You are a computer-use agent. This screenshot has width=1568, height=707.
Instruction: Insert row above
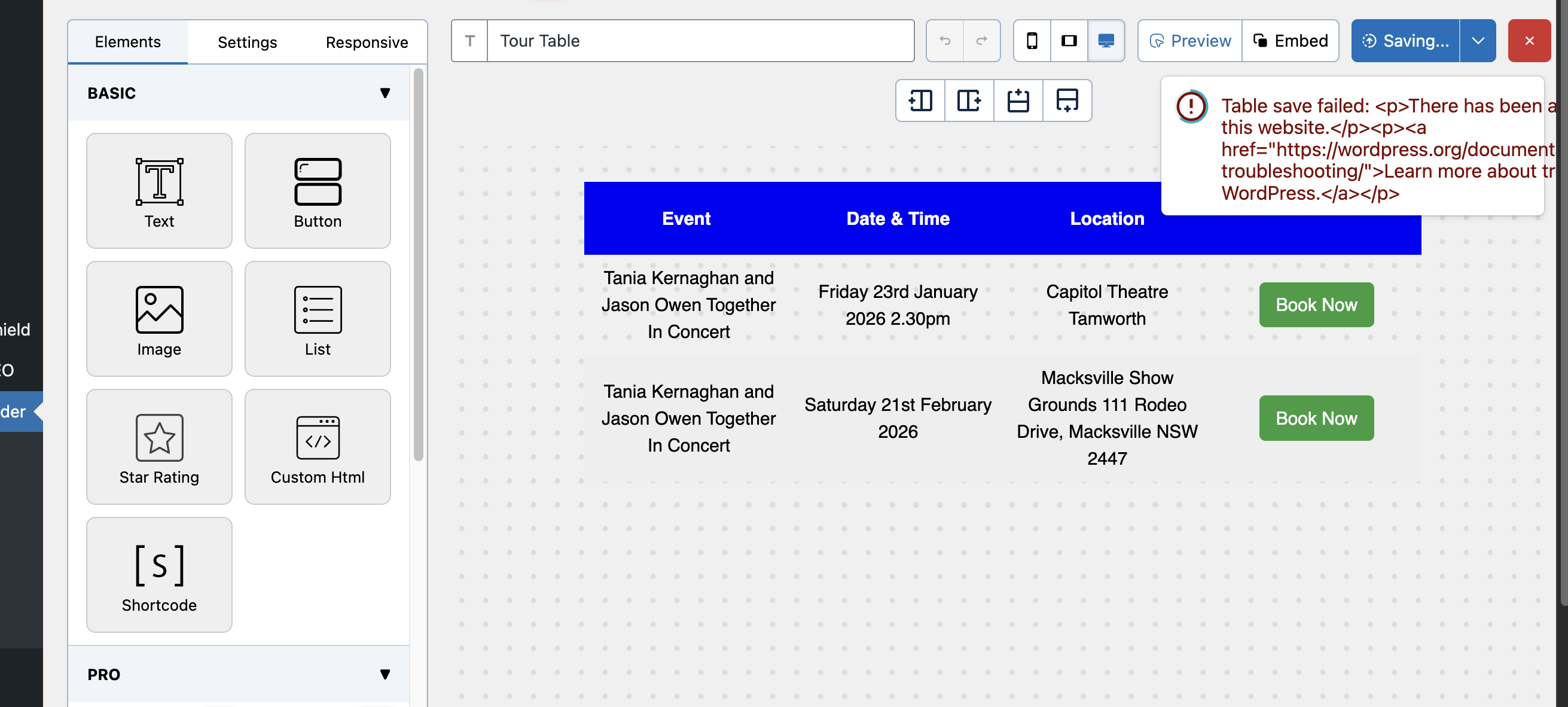(x=1018, y=100)
